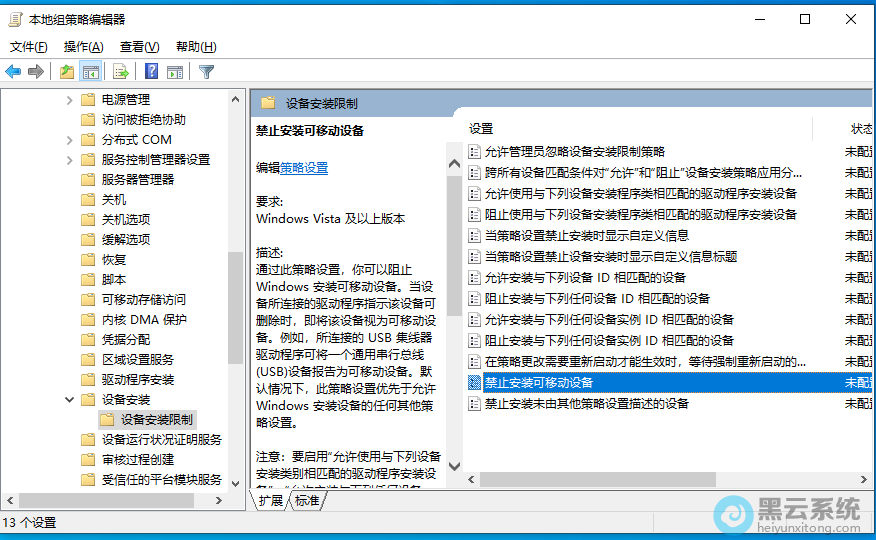This screenshot has width=876, height=540.
Task: Expand the 电源管理 tree node
Action: pyautogui.click(x=70, y=100)
